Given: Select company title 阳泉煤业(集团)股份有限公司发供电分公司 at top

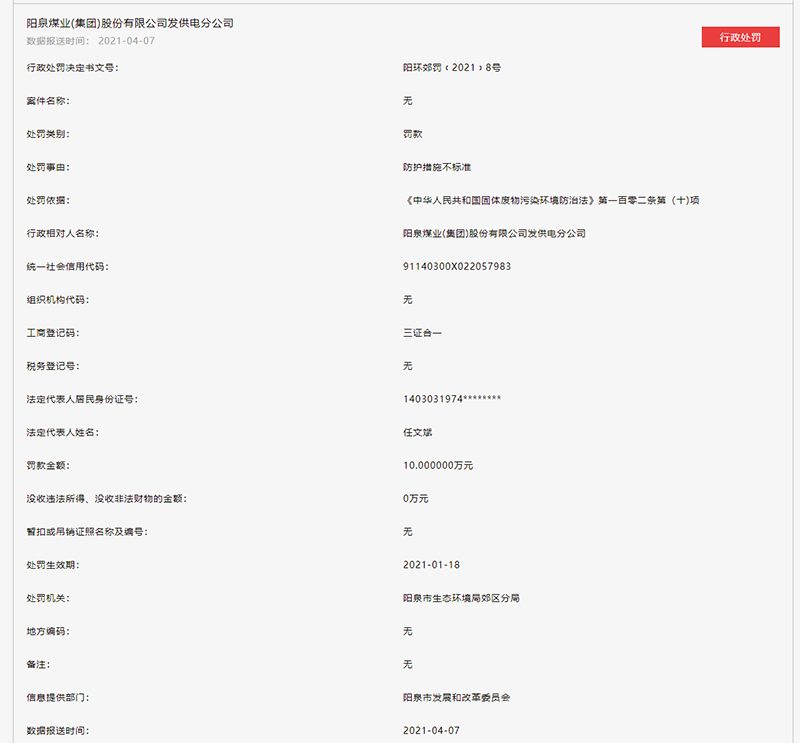Looking at the screenshot, I should [130, 23].
